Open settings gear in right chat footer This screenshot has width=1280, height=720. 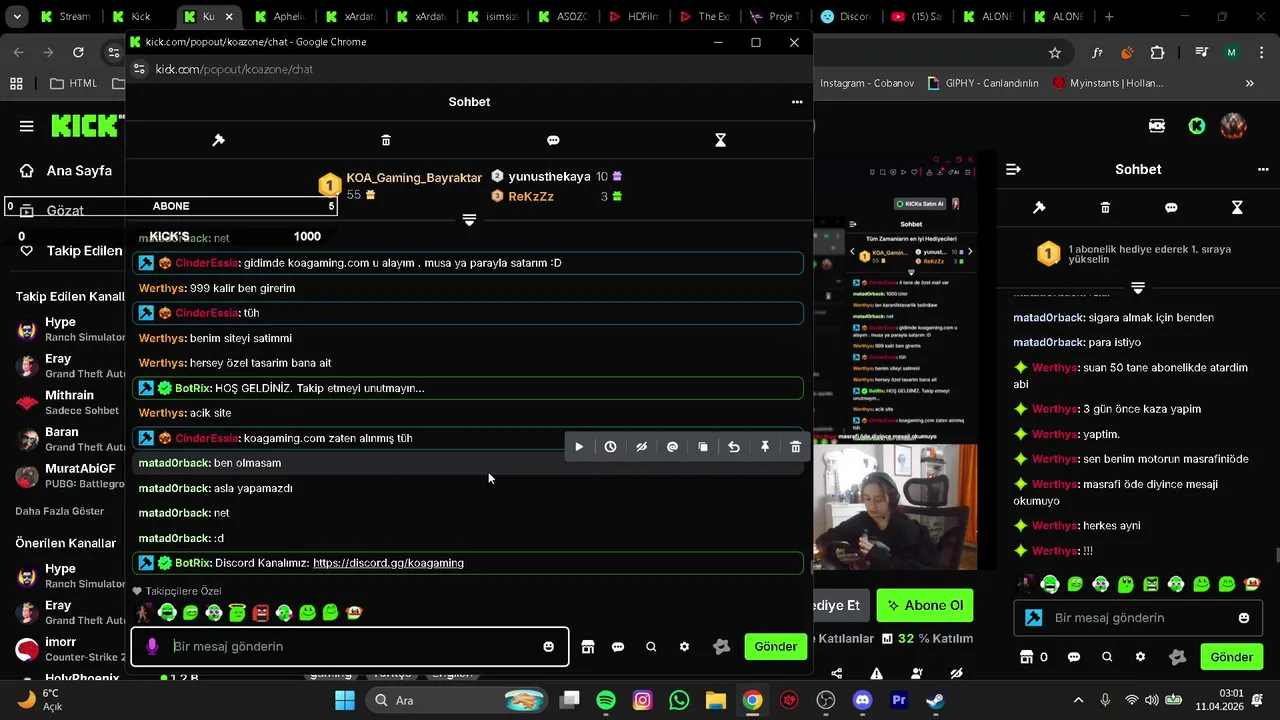point(1140,657)
